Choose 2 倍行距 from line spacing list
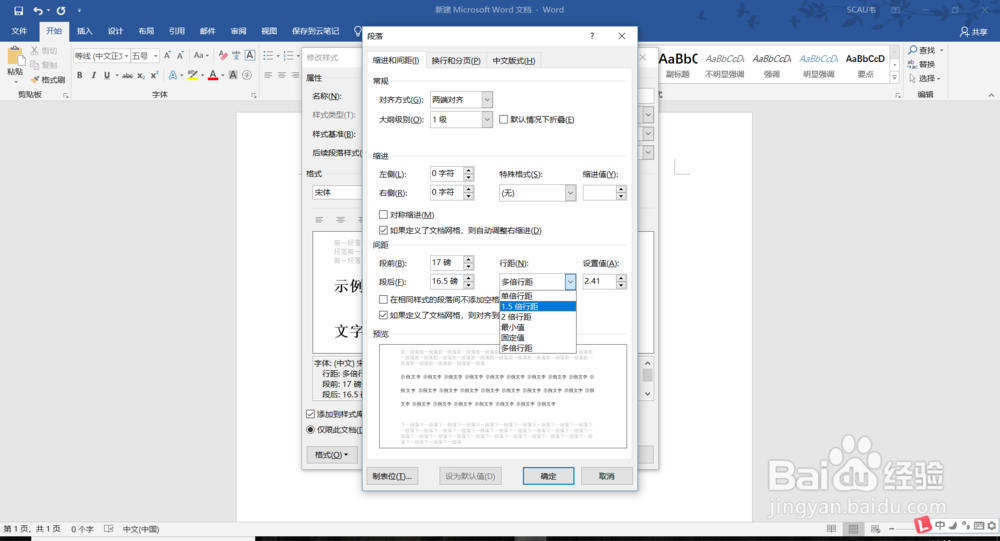The image size is (1000, 541). coord(538,317)
